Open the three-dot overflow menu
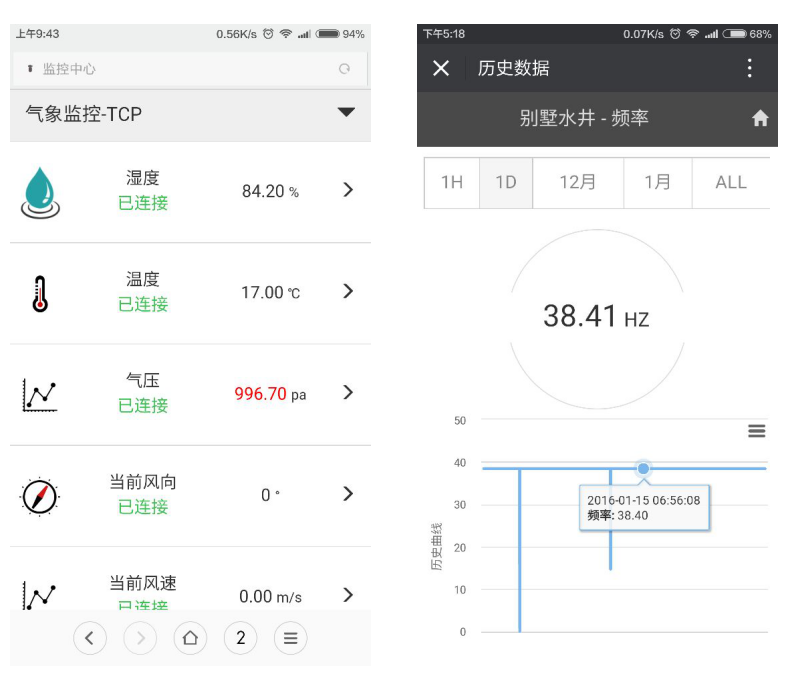802x690 pixels. pyautogui.click(x=749, y=68)
